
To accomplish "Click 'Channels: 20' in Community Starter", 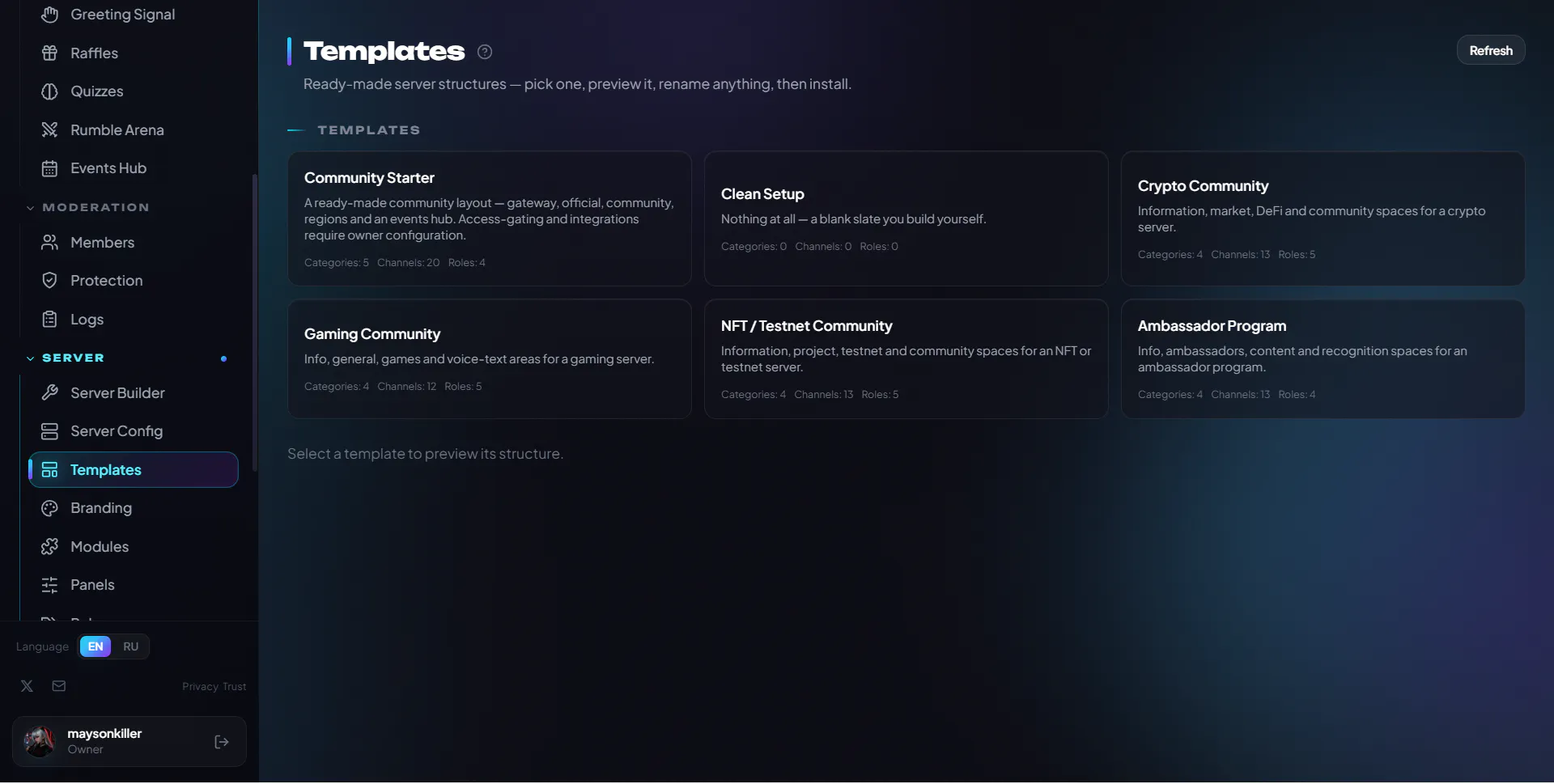I will (408, 263).
